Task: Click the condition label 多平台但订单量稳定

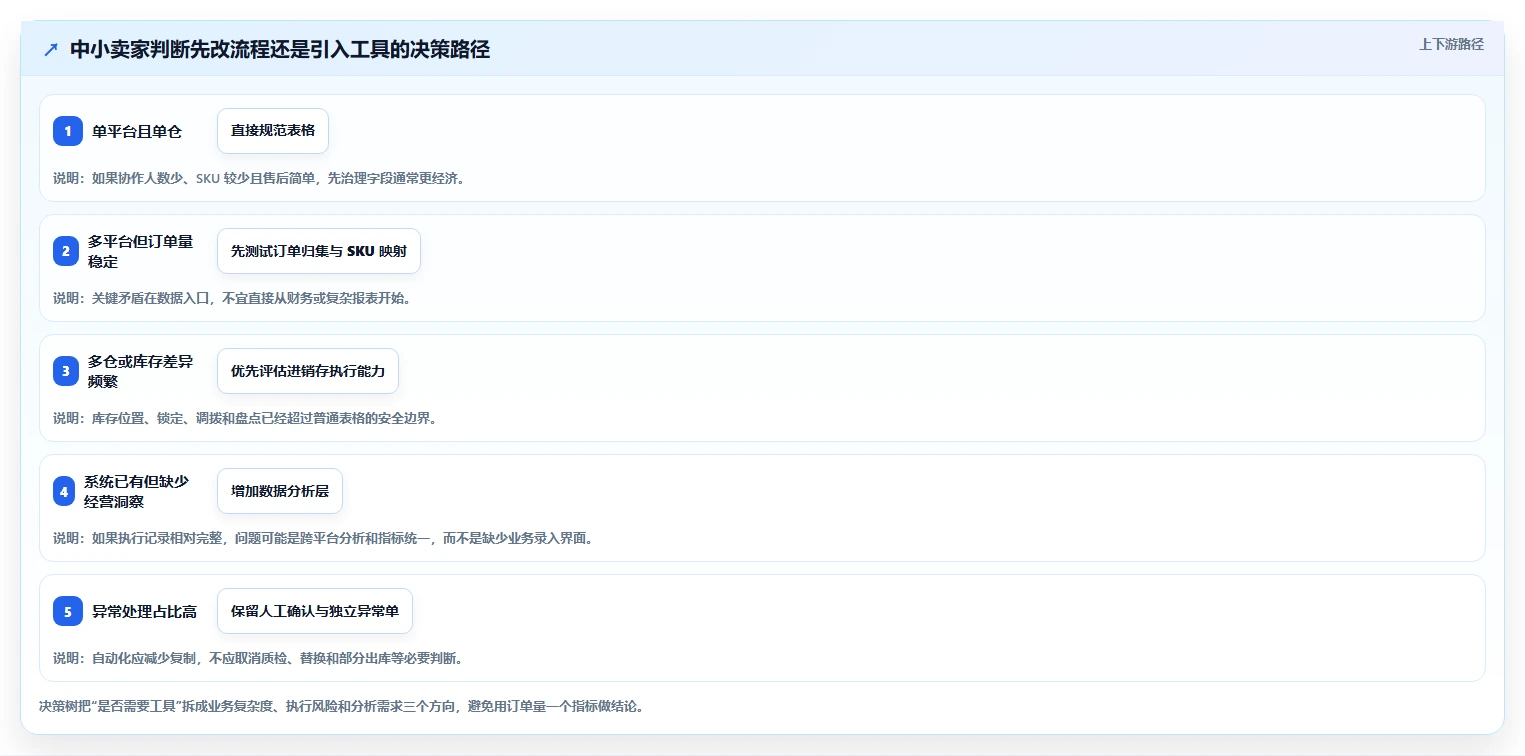Action: [141, 251]
